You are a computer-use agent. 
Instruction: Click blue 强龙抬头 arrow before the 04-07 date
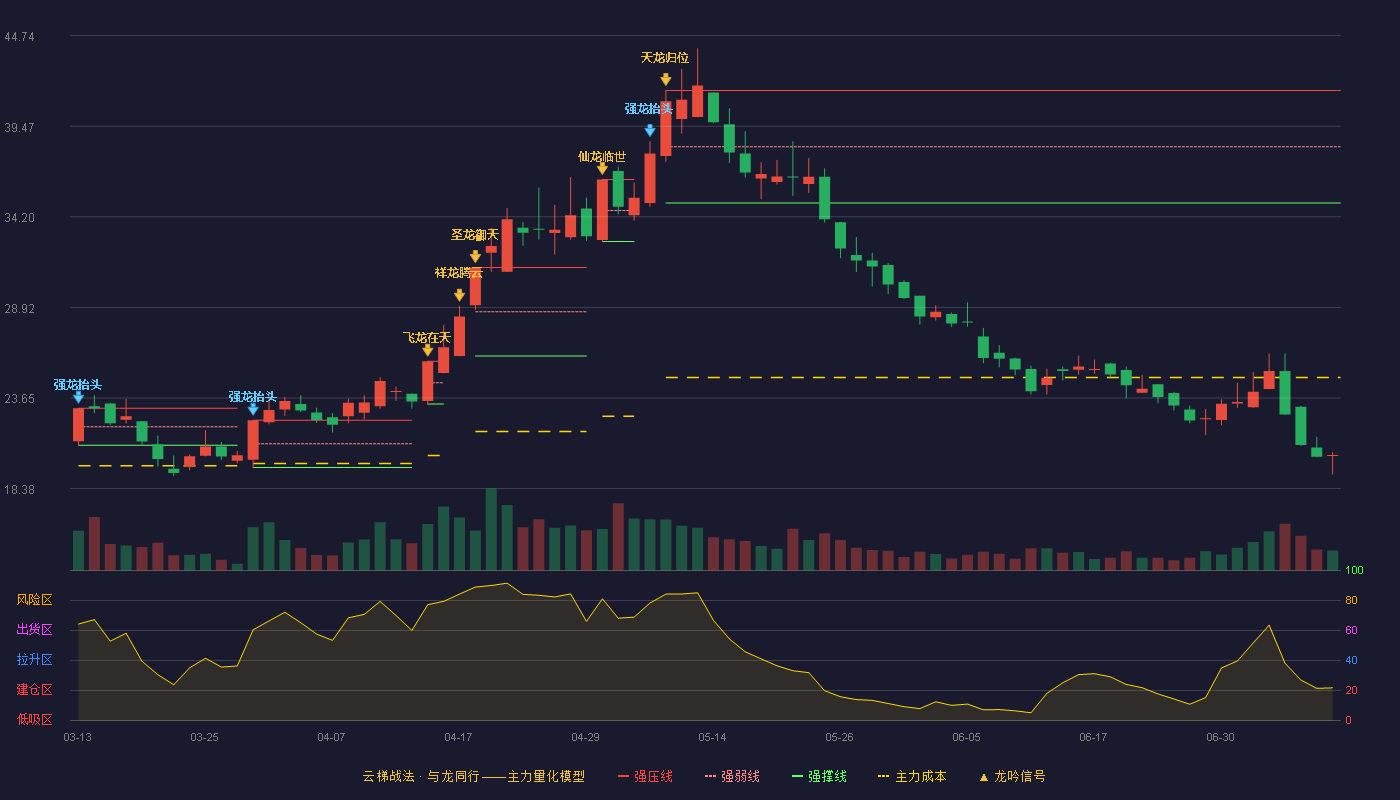point(253,409)
